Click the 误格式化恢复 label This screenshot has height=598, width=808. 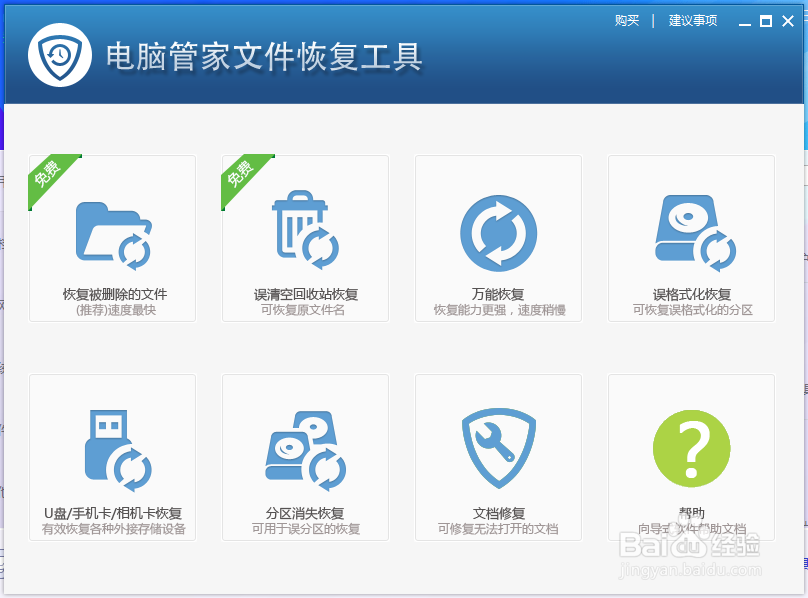point(692,294)
